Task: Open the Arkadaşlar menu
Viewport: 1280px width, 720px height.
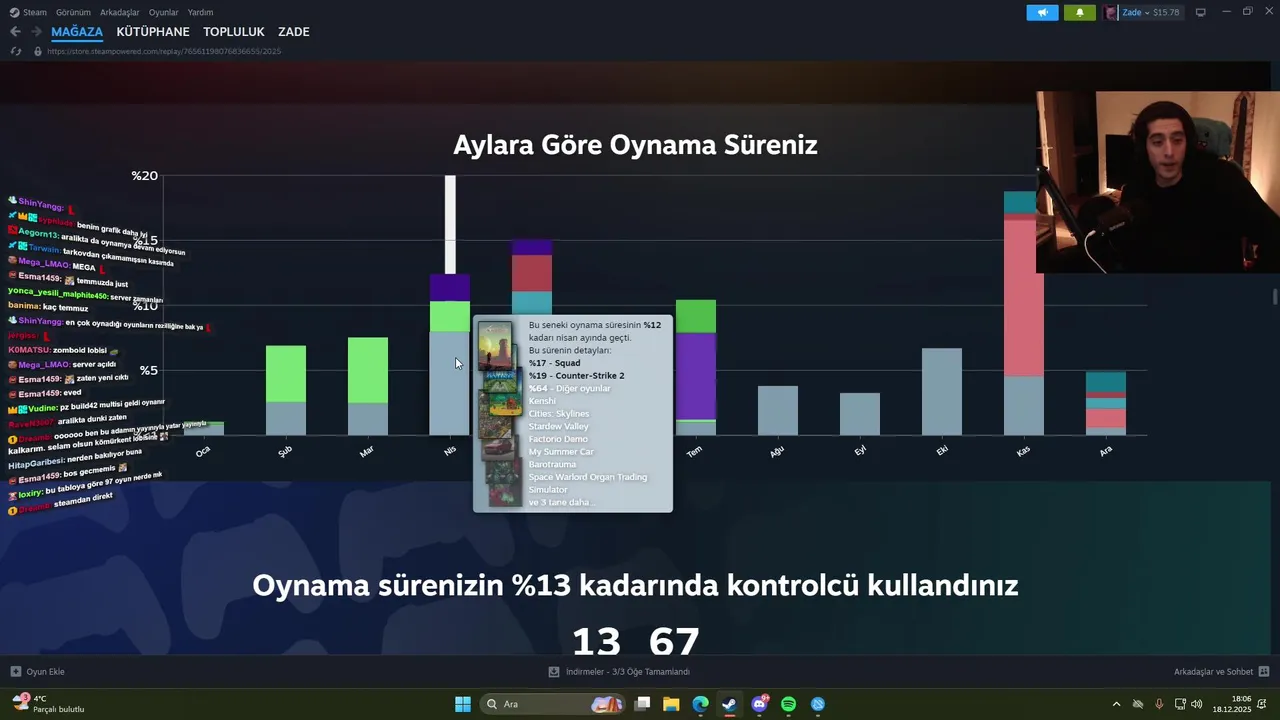Action: tap(120, 12)
